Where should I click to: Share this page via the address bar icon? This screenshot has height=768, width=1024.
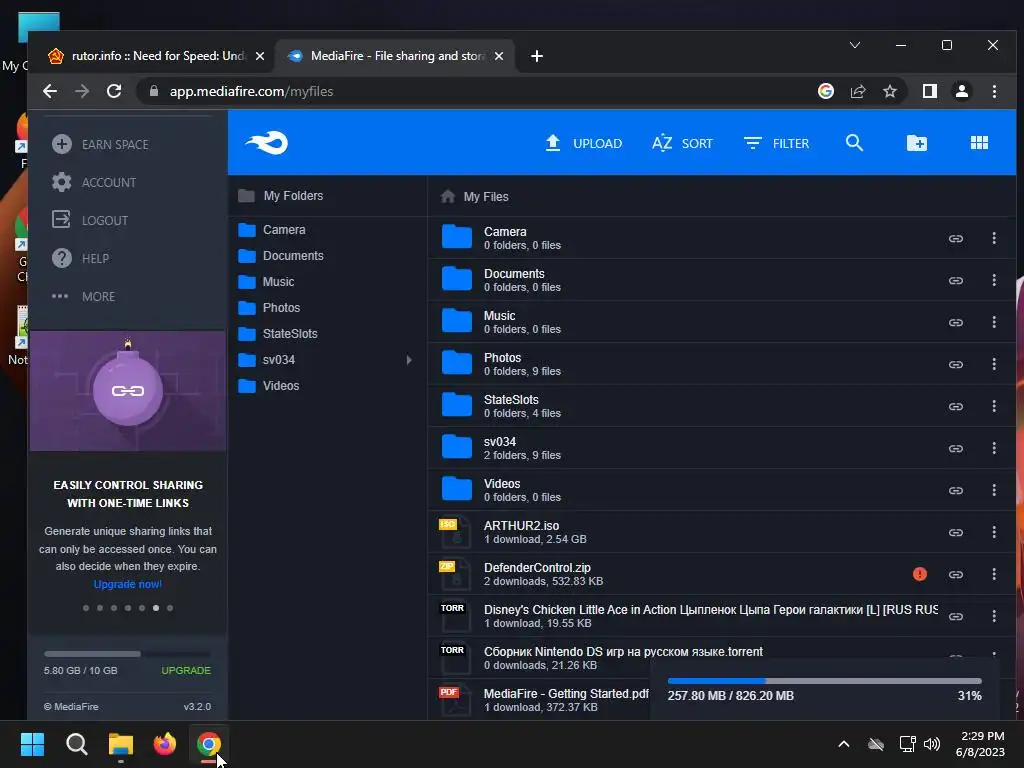(857, 91)
